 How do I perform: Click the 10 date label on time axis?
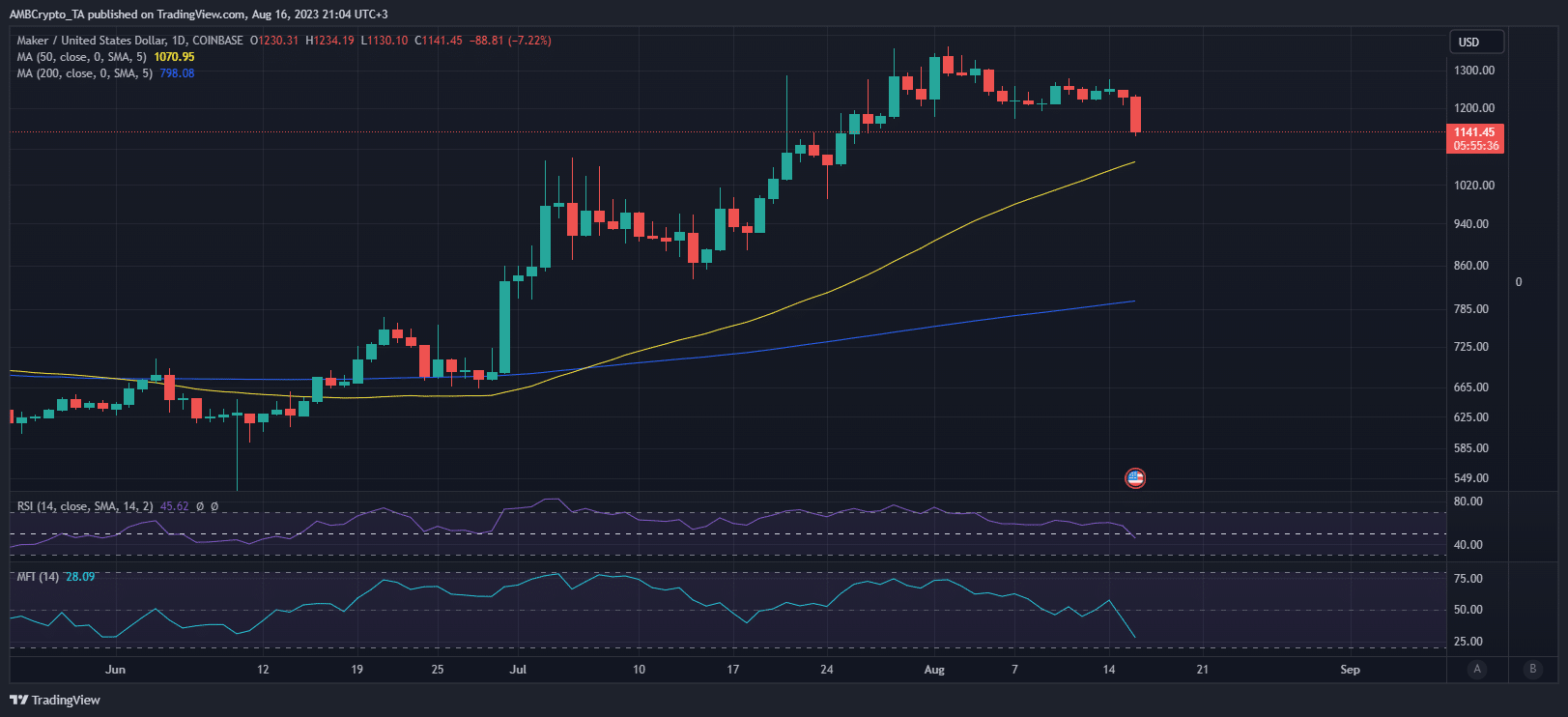(639, 670)
